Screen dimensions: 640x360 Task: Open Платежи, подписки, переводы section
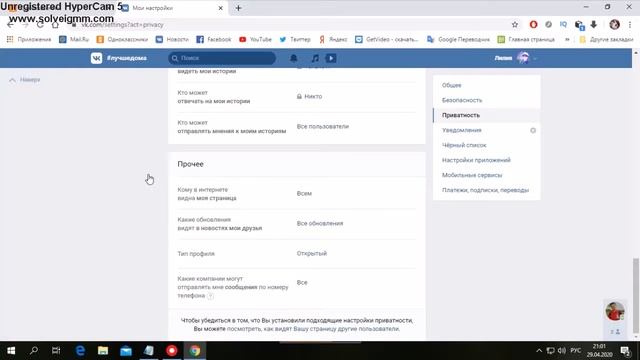485,190
